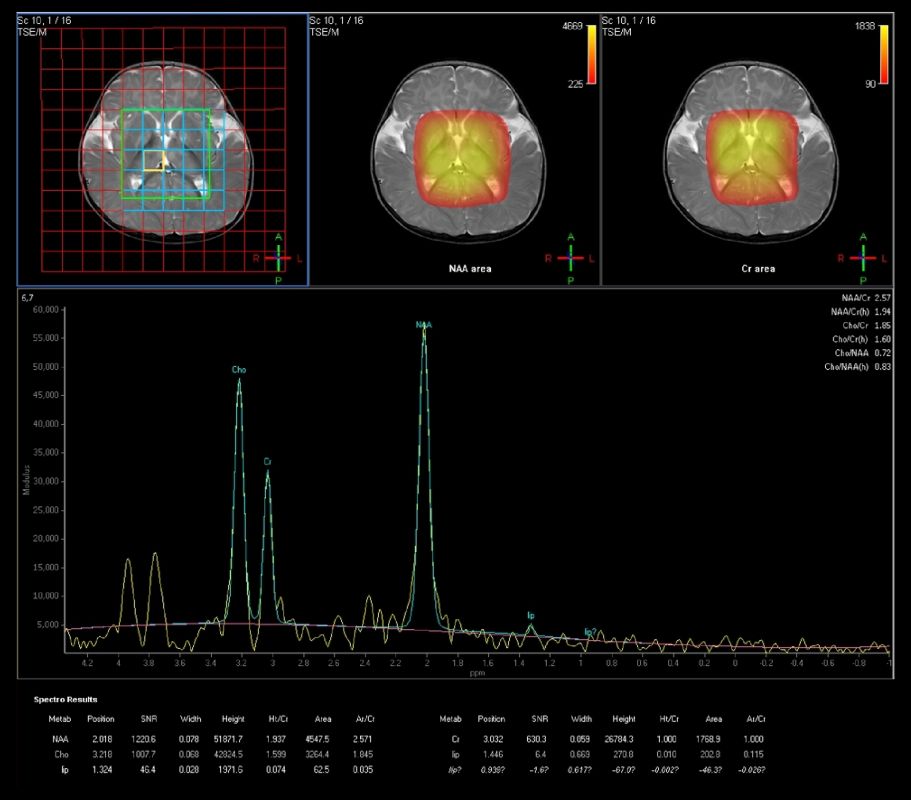Click the Cr map color scale bar
This screenshot has width=911, height=800.
click(883, 55)
